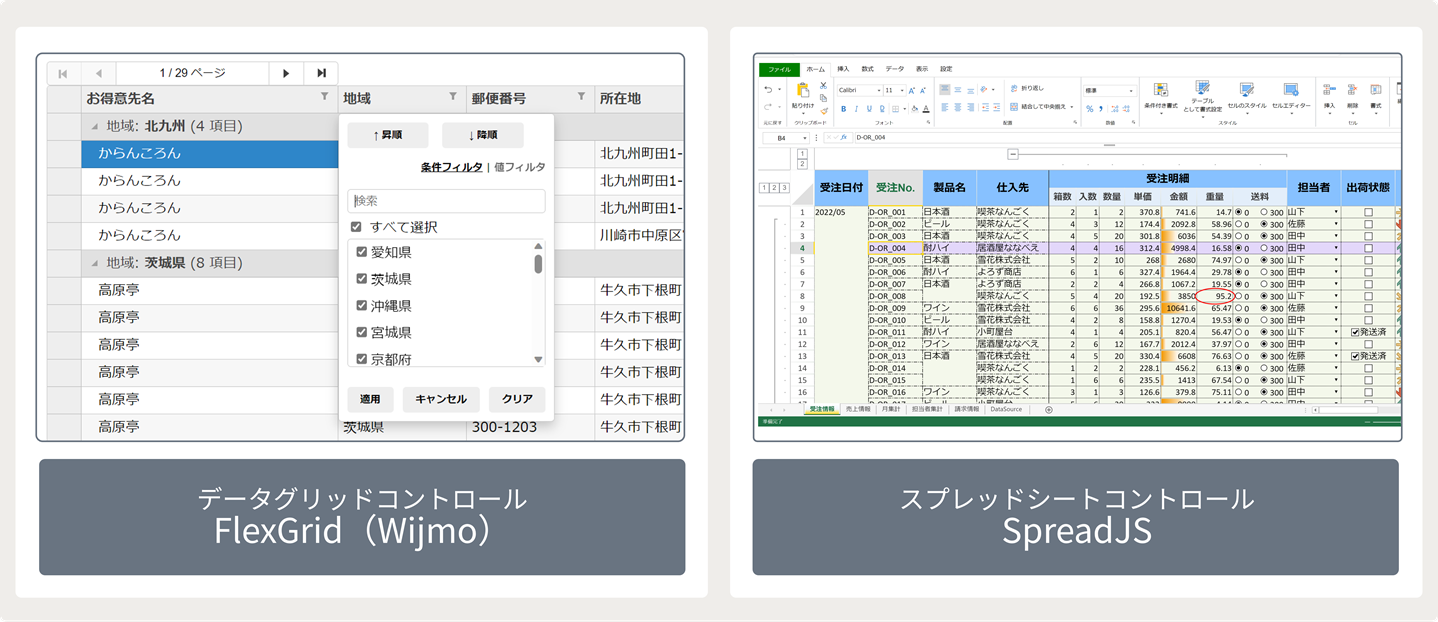The image size is (1438, 622).
Task: Go to first page in FlexGrid pager
Action: tap(63, 73)
